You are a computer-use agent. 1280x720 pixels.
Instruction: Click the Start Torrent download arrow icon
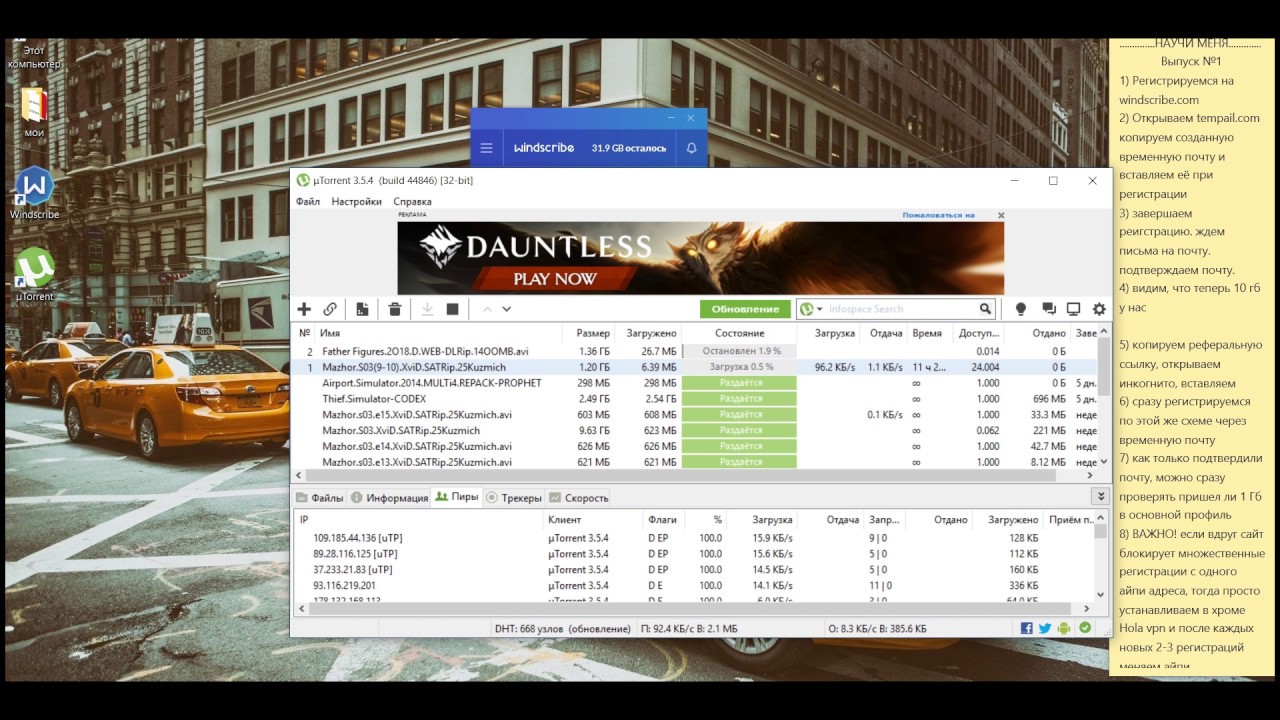point(427,309)
